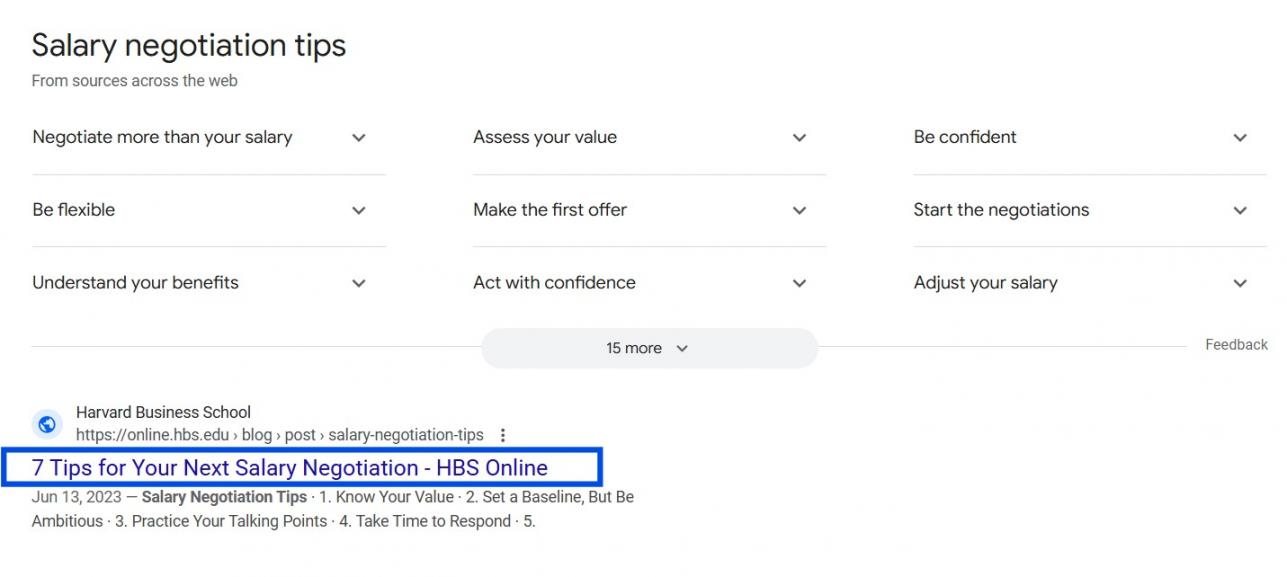
Task: Open "7 Tips for Your Next Salary Negotiation" result
Action: pos(290,468)
